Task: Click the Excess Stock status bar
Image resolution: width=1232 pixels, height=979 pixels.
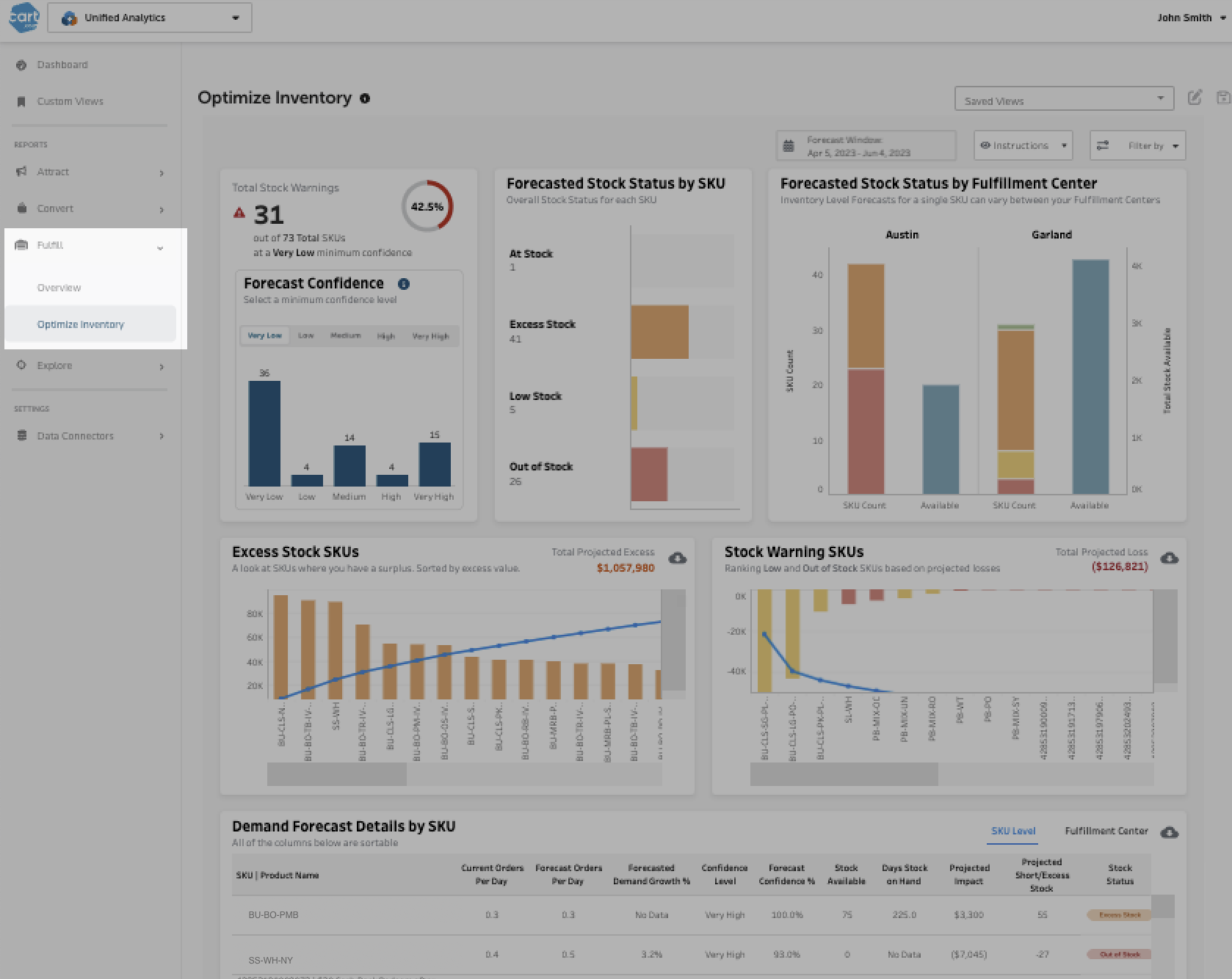Action: (659, 332)
